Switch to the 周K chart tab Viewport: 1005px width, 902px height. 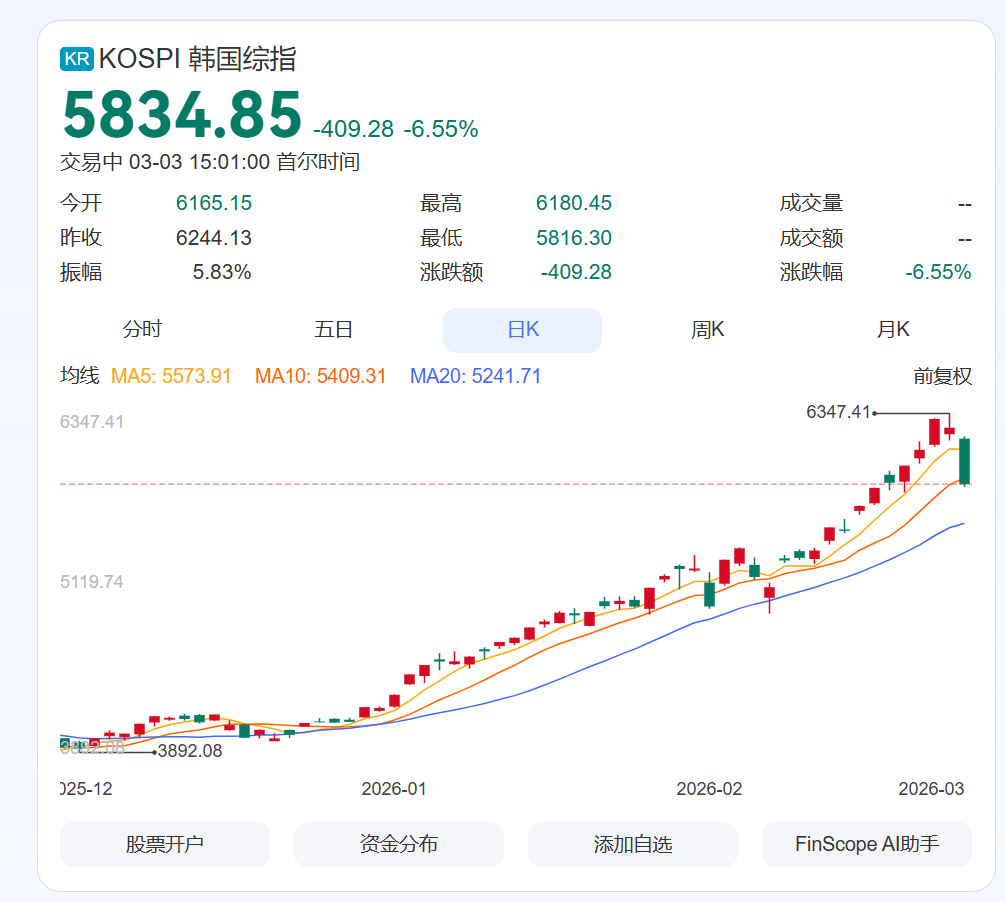[707, 330]
